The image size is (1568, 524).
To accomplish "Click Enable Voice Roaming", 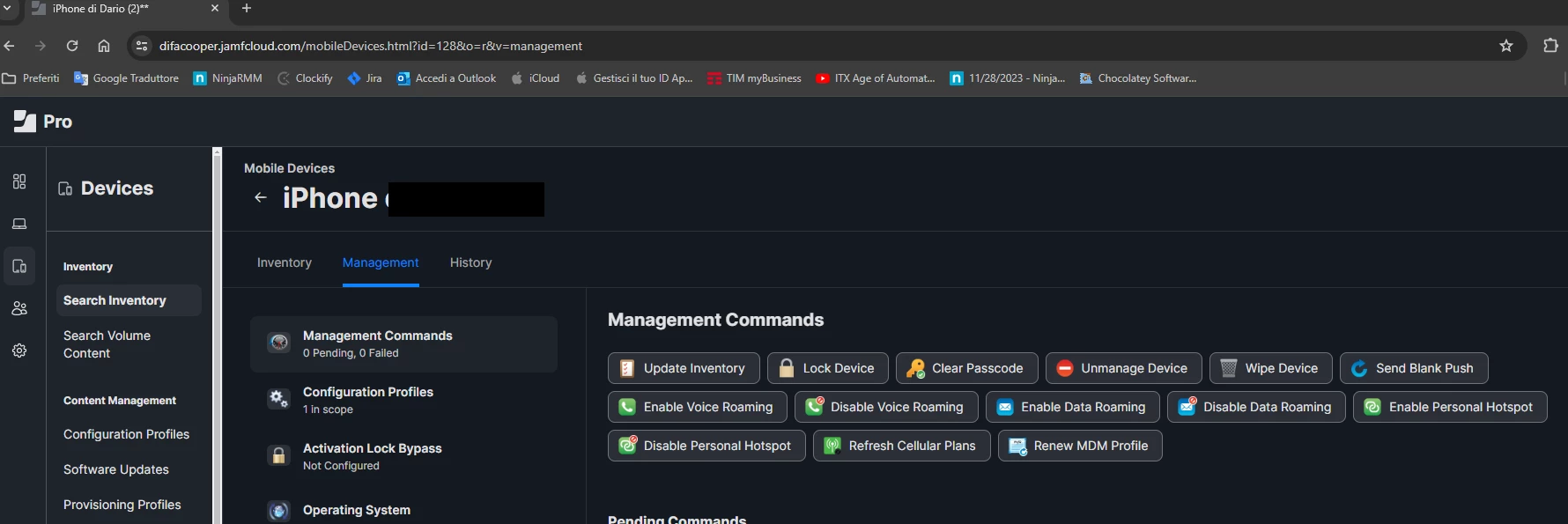I will [697, 407].
